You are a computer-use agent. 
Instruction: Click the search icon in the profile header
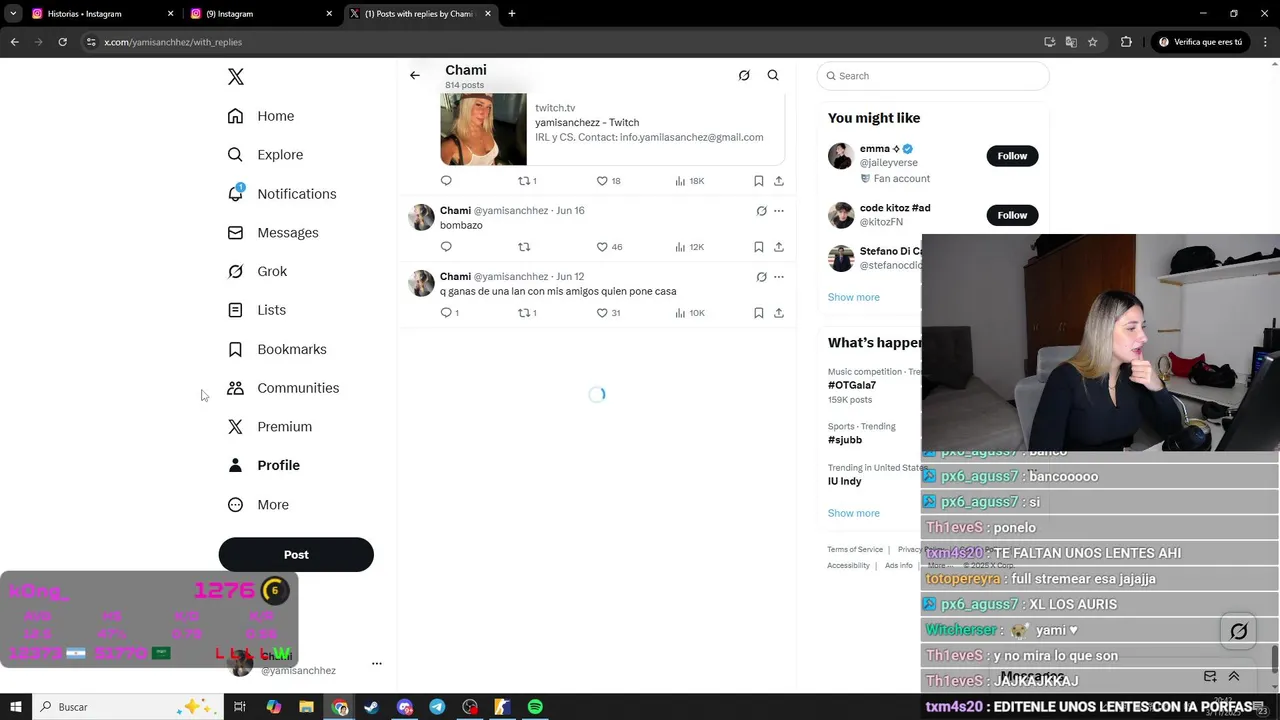773,75
